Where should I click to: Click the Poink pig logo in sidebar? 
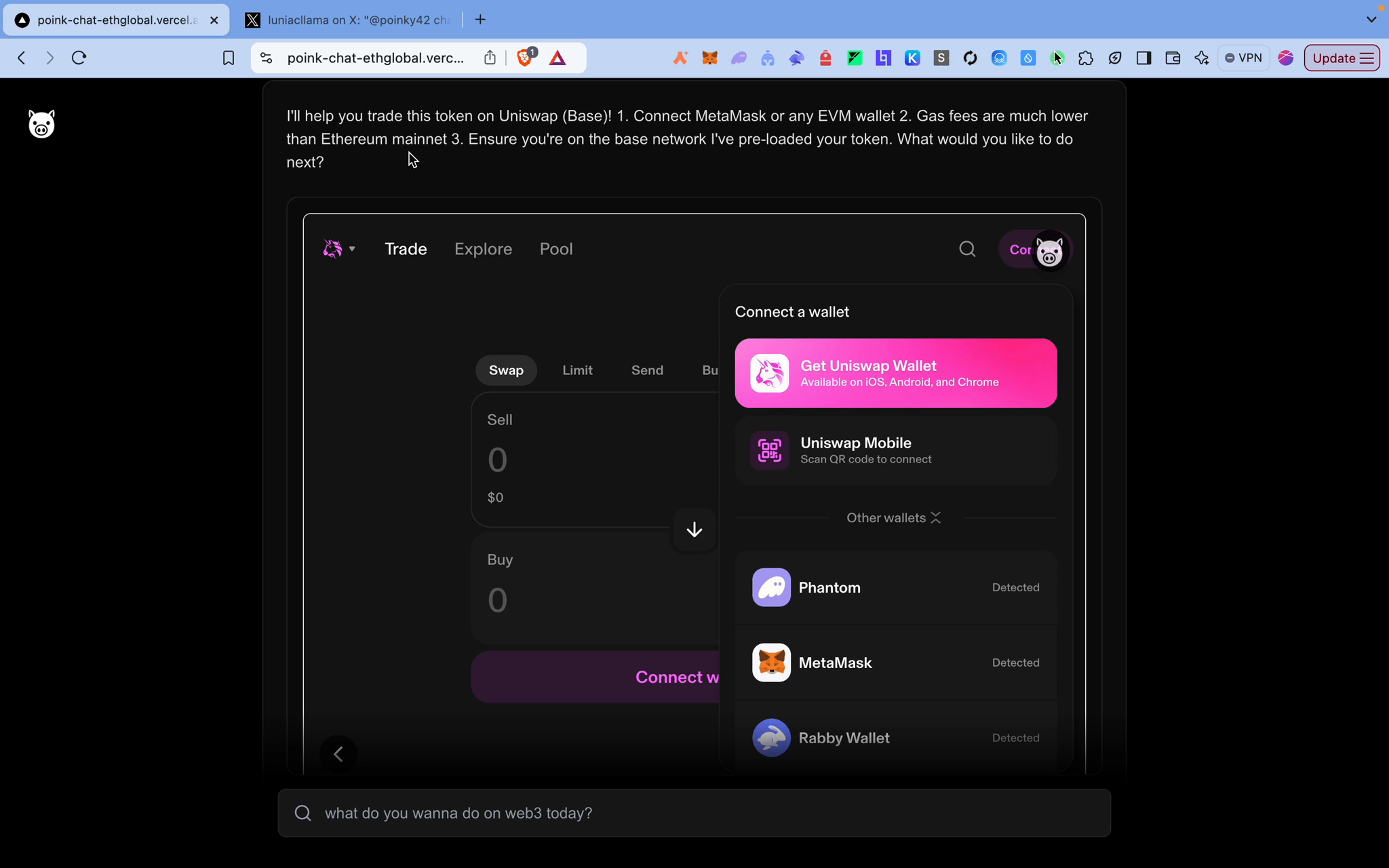[41, 124]
